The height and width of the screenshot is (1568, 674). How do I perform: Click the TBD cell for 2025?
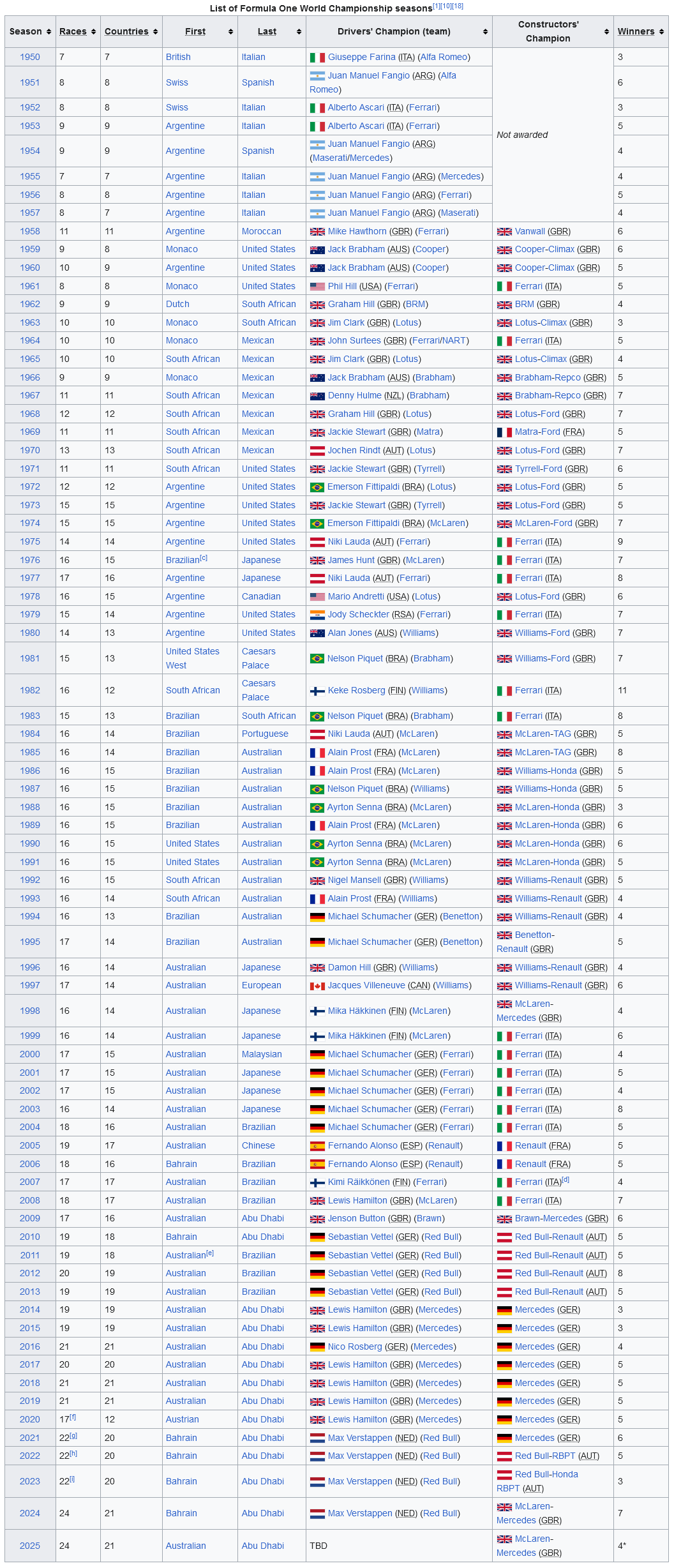point(399,1546)
